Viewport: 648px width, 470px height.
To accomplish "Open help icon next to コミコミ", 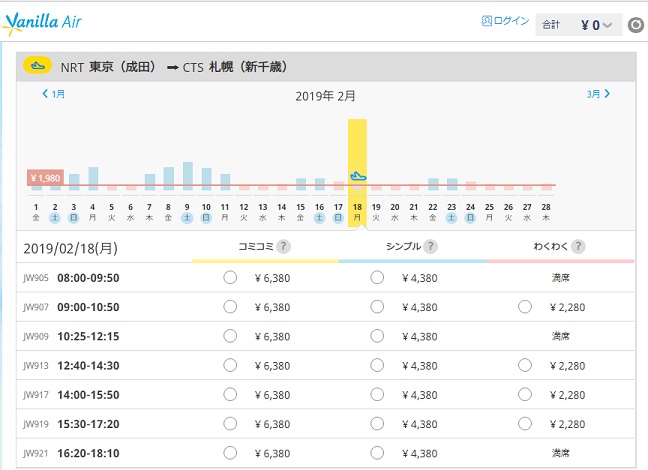I will [x=283, y=246].
